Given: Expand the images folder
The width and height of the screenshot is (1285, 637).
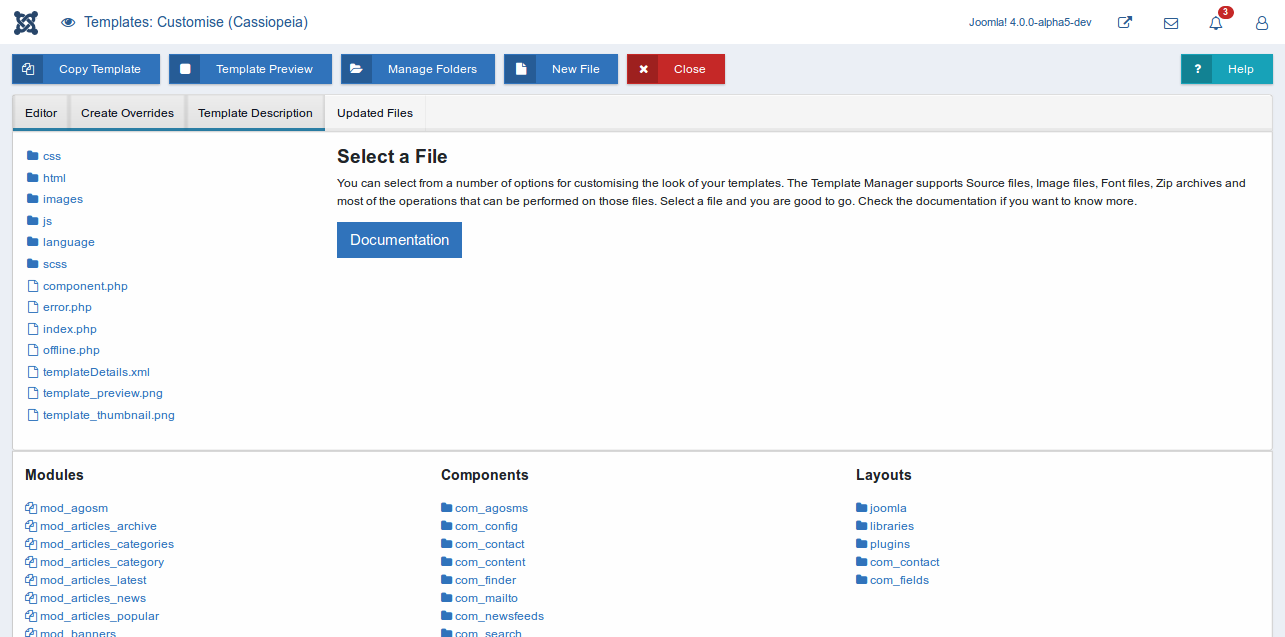Looking at the screenshot, I should click(63, 199).
